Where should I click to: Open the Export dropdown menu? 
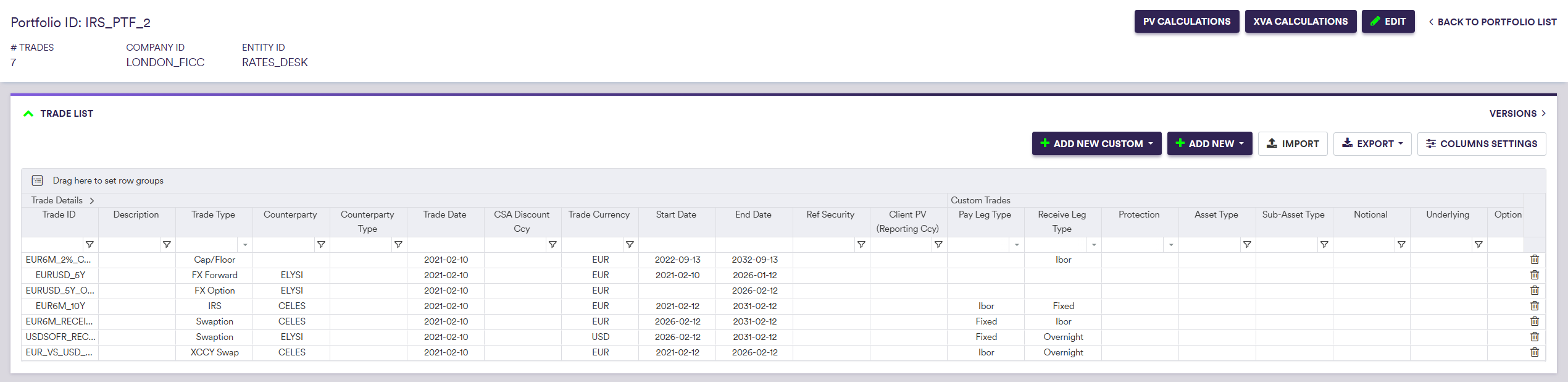(x=1372, y=143)
